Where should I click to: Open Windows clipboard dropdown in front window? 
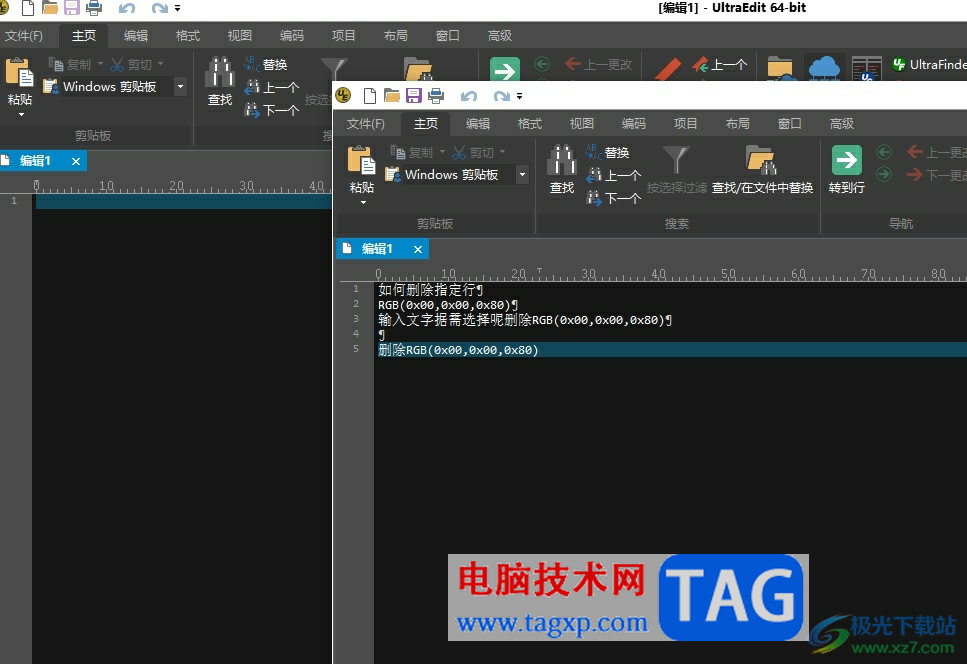[522, 174]
